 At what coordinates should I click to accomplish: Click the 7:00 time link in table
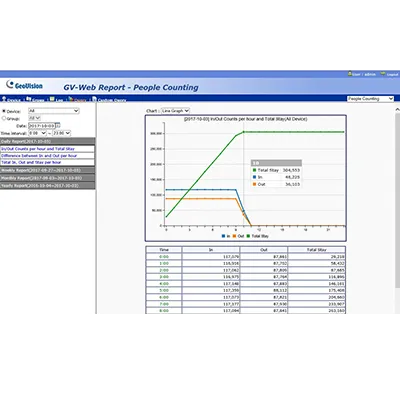(164, 304)
